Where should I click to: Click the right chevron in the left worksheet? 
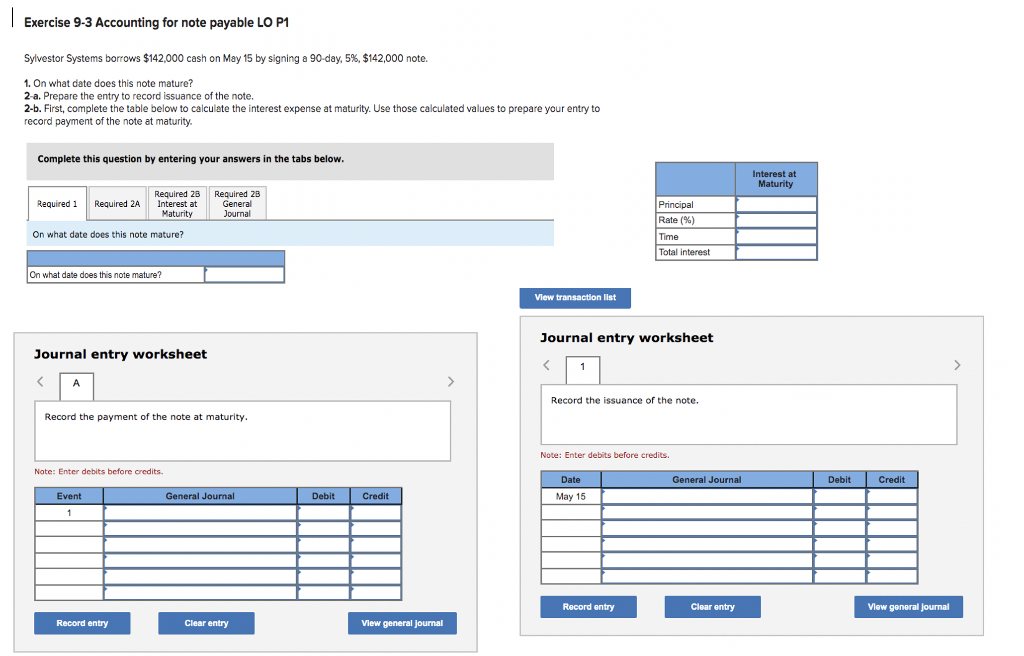click(x=450, y=381)
